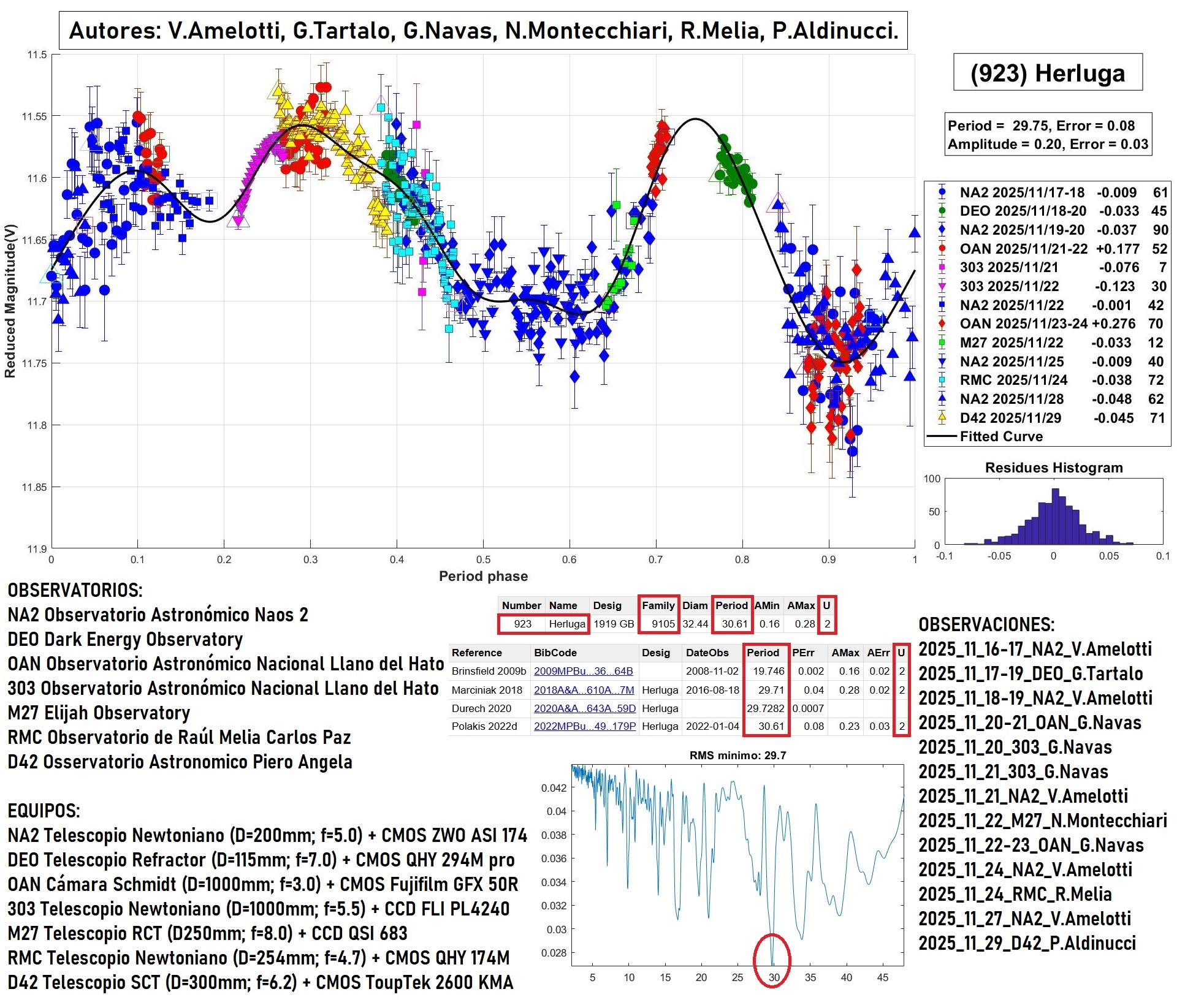Click the green square M27 legend marker
The height and width of the screenshot is (1008, 1185).
942,343
